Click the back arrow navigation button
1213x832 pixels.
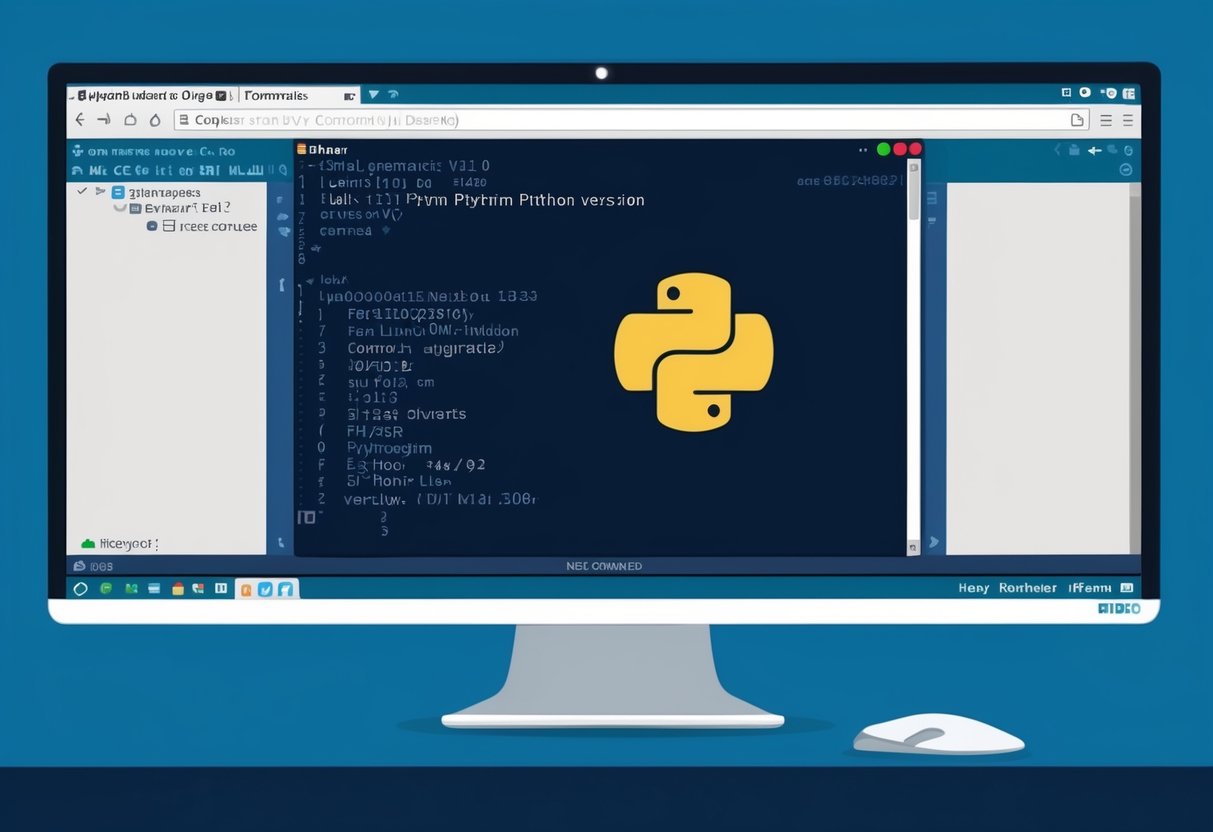[x=79, y=119]
